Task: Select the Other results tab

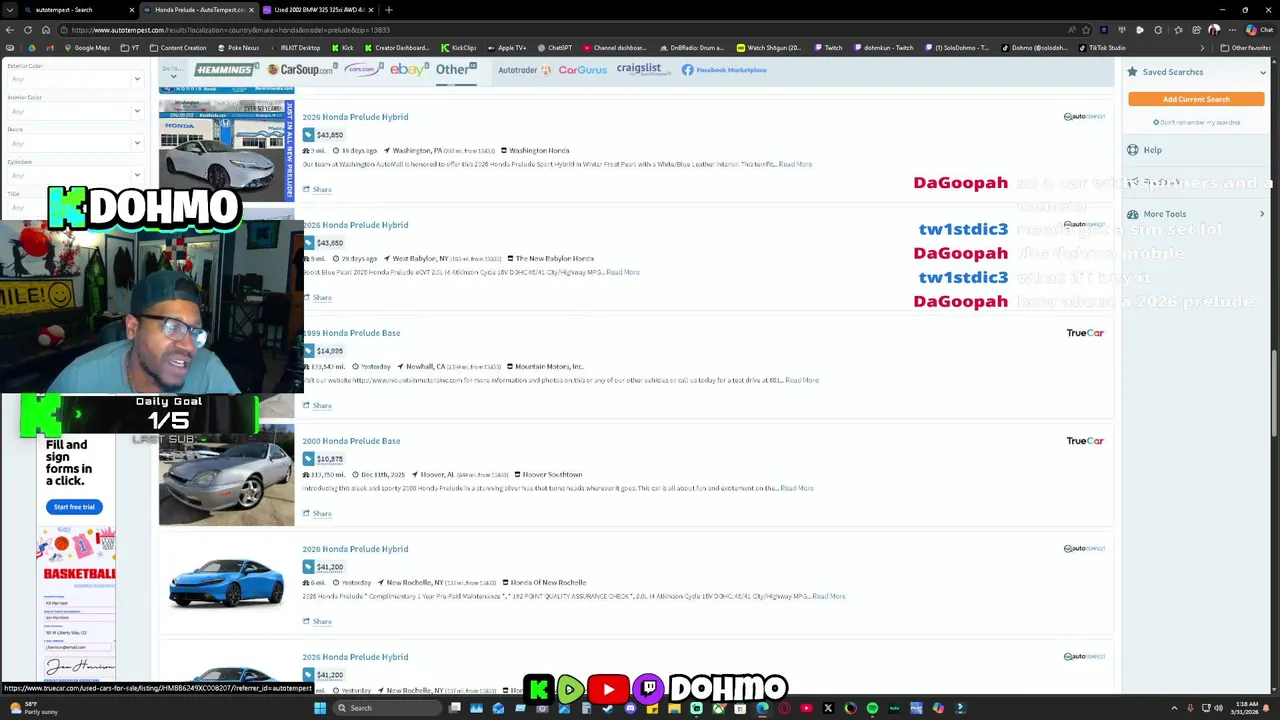Action: click(455, 70)
